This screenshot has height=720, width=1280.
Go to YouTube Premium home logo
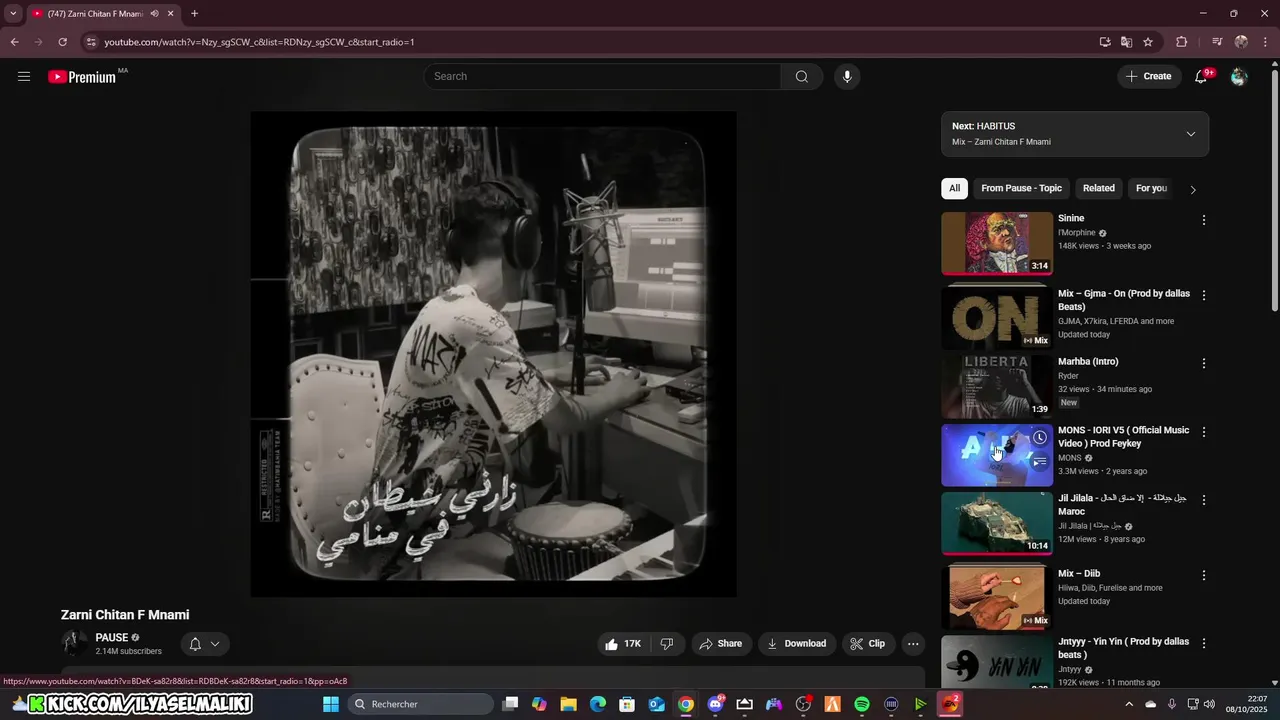[x=83, y=77]
